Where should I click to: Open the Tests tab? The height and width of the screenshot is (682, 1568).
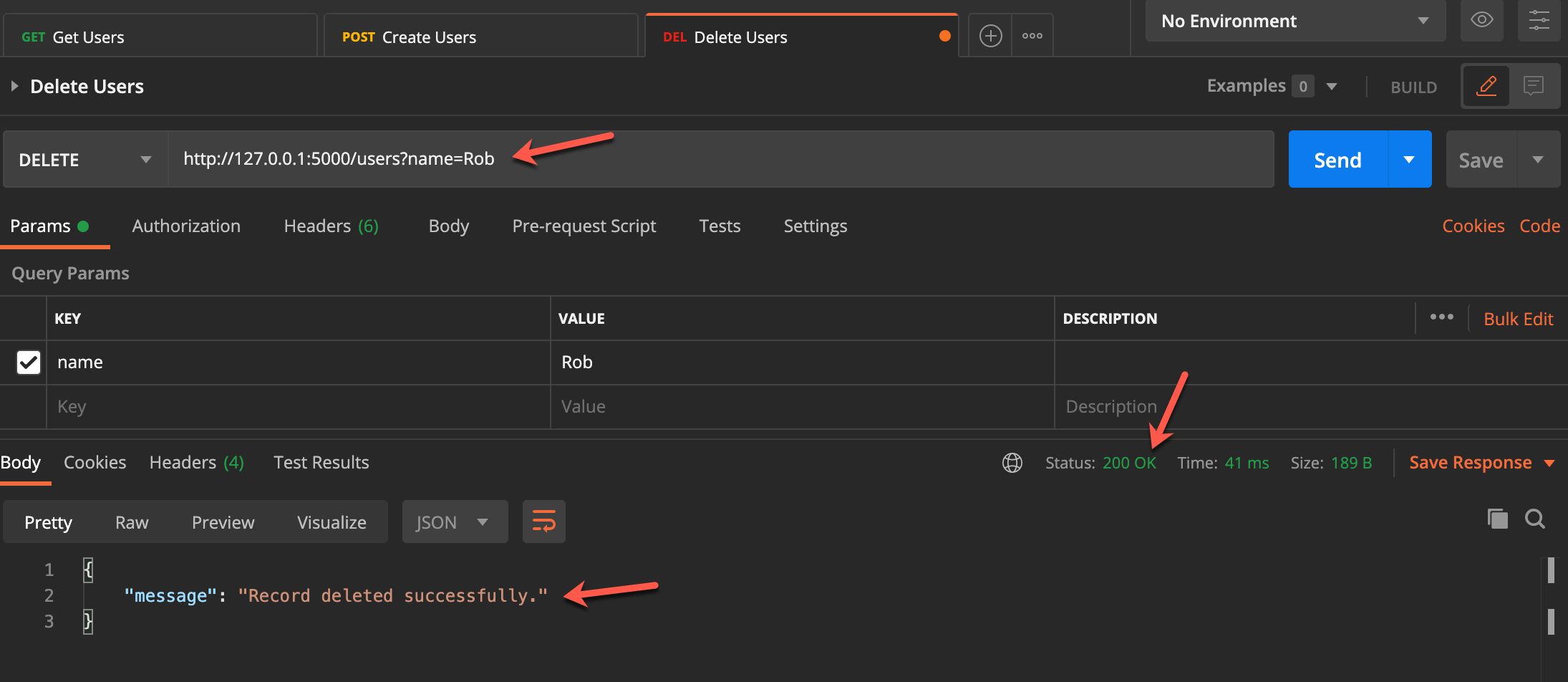[720, 226]
